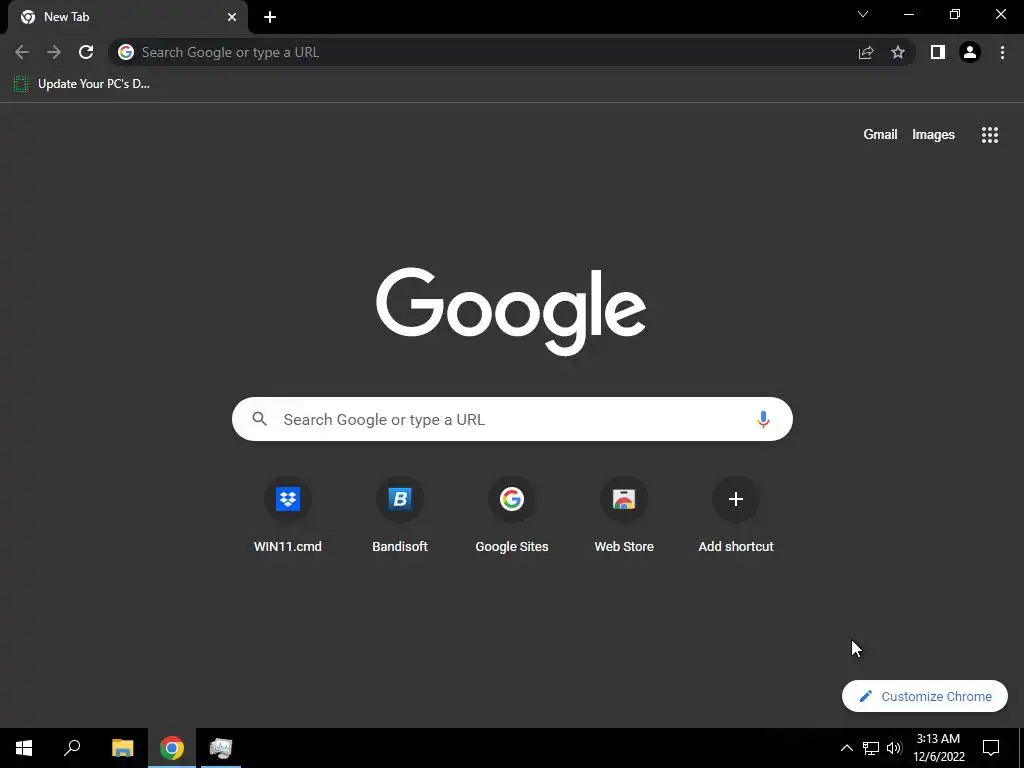Open Images link
The width and height of the screenshot is (1024, 768).
(x=933, y=135)
